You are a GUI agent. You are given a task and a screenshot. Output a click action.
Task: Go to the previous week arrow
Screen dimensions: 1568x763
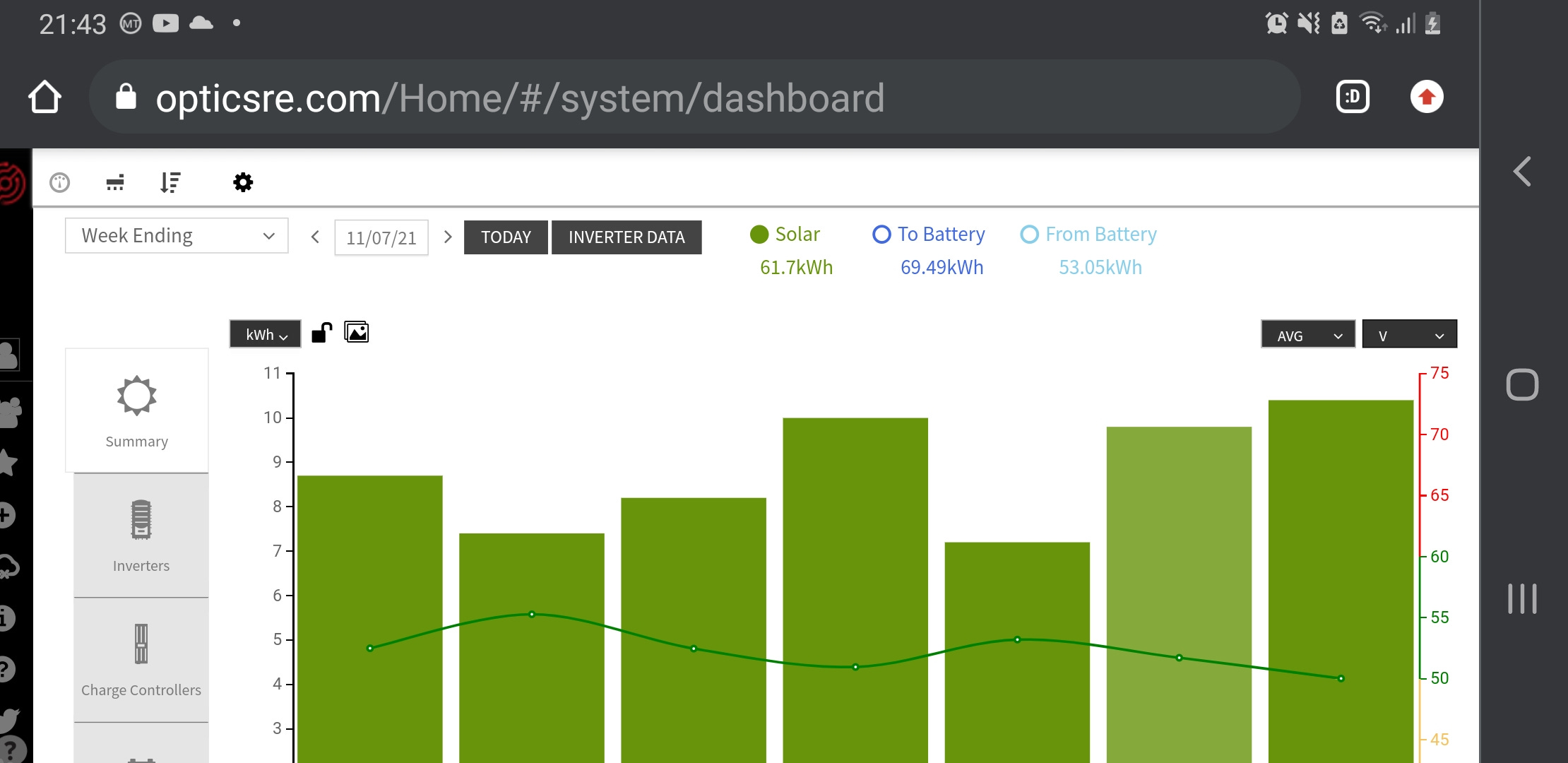click(315, 237)
